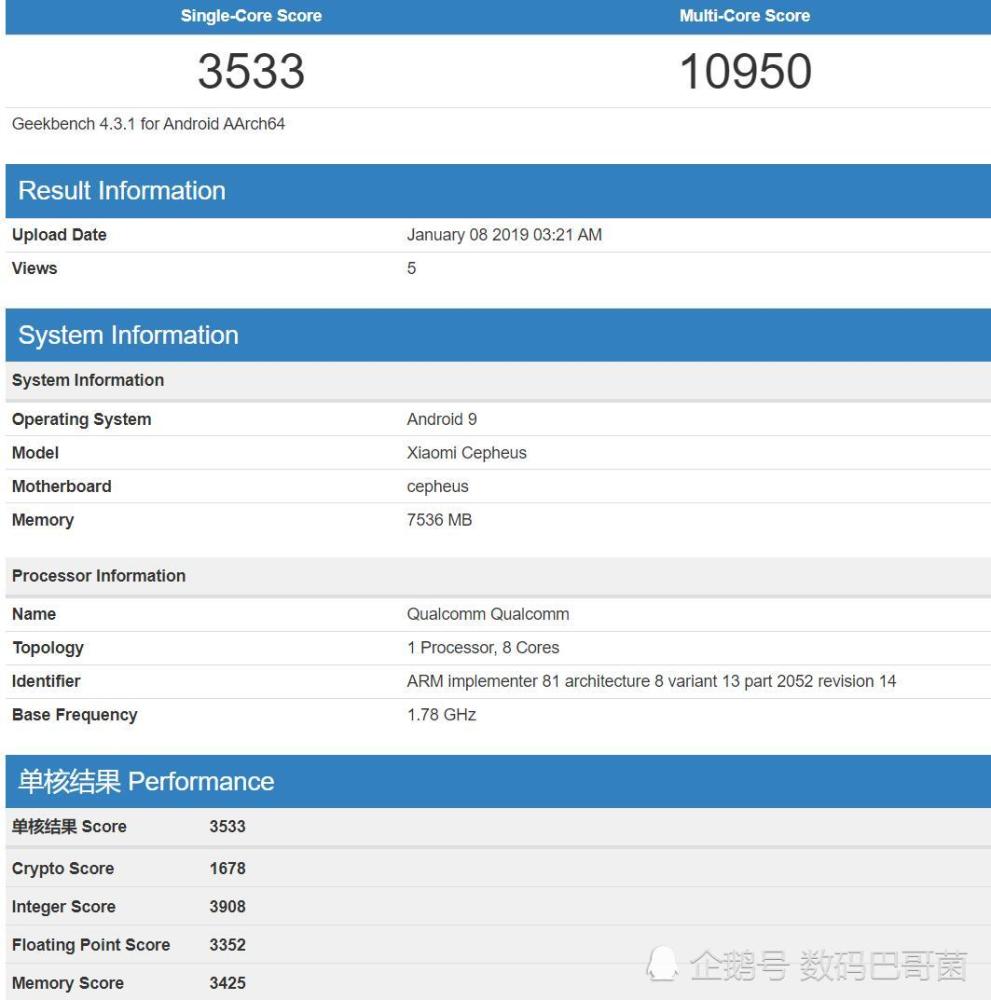This screenshot has height=1000, width=991.
Task: Click the Xiaomi Cepheus model name
Action: (465, 452)
